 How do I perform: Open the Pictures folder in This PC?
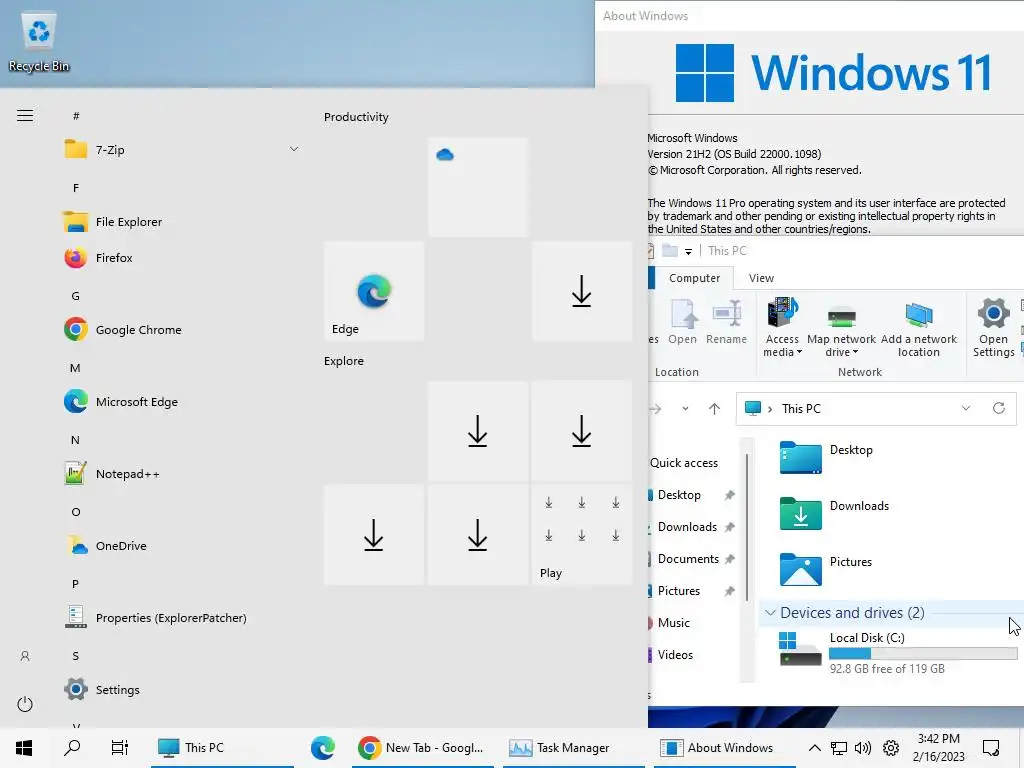click(x=825, y=569)
